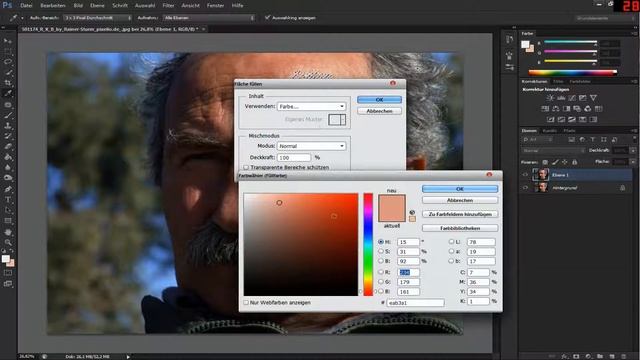Click the vertical hue slider strip
Viewport: 640px width, 360px height.
coord(368,244)
